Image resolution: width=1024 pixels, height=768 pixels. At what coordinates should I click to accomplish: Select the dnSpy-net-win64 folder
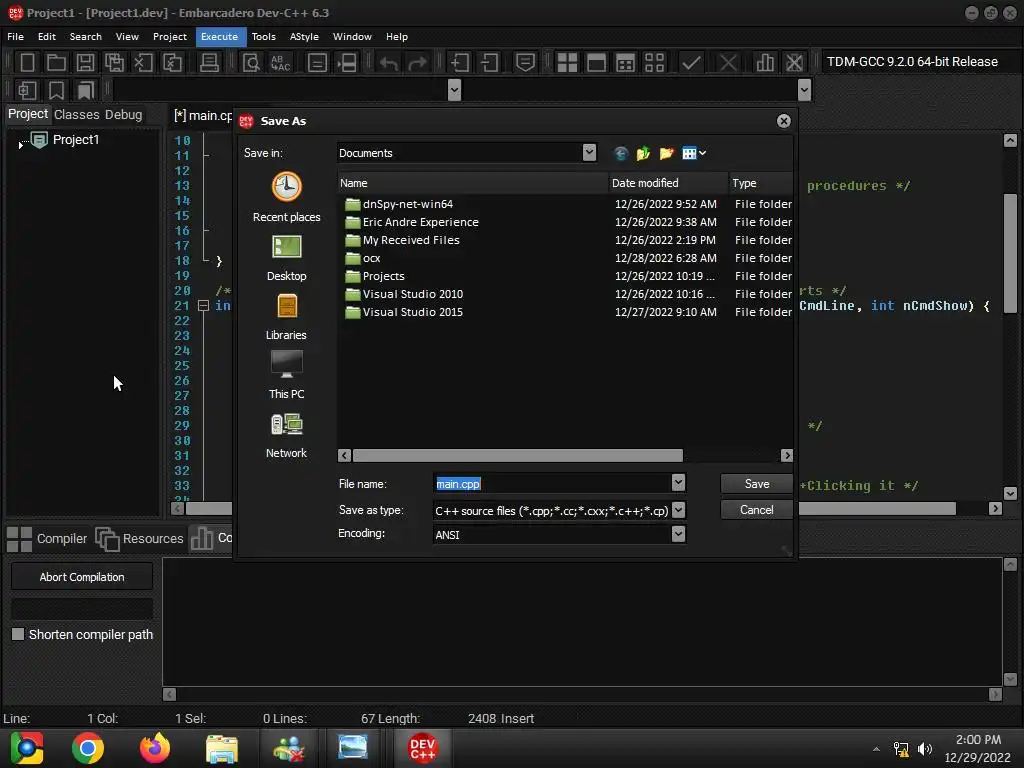point(408,204)
